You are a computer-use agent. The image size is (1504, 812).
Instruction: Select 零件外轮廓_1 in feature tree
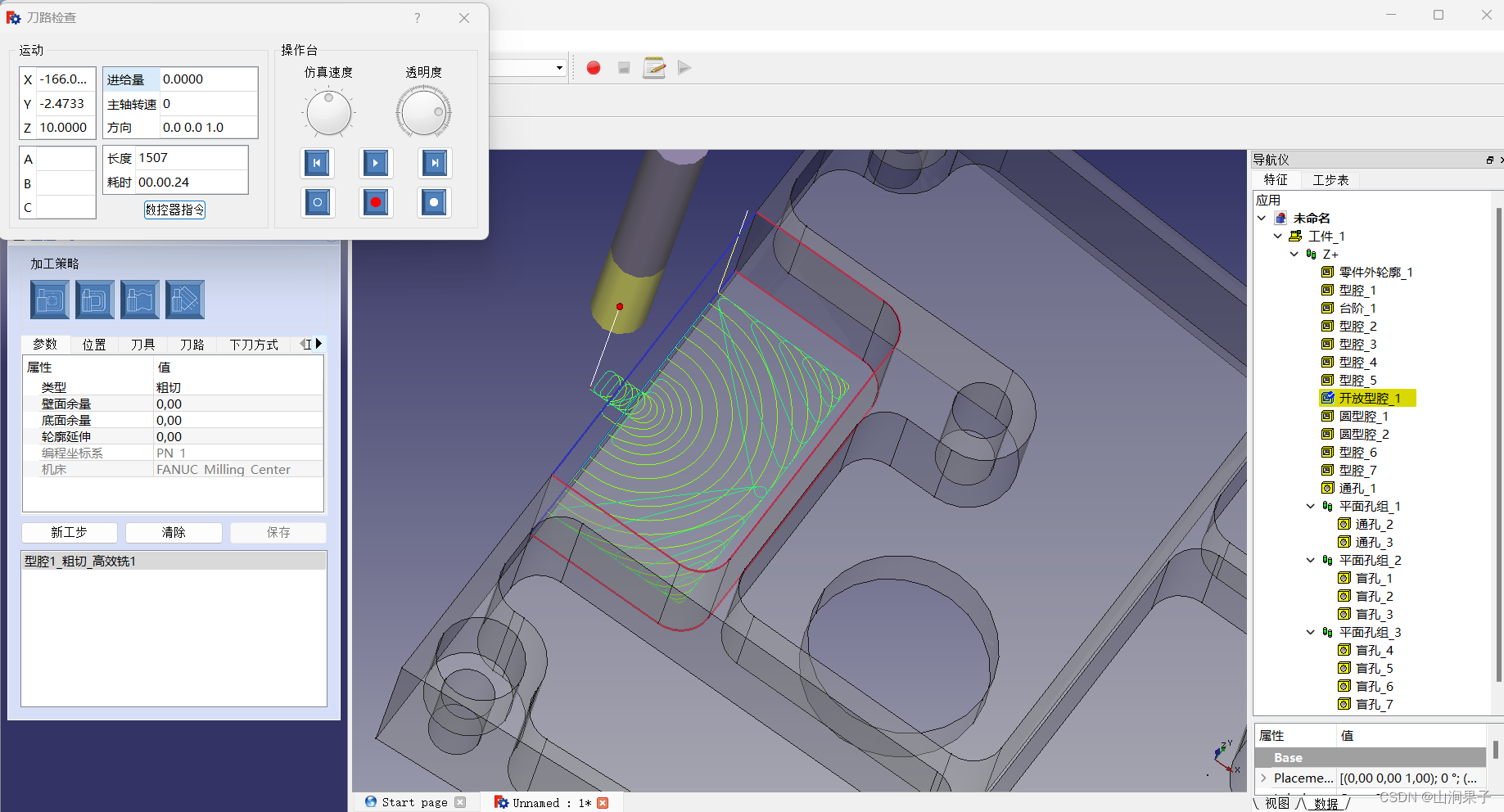coord(1375,272)
